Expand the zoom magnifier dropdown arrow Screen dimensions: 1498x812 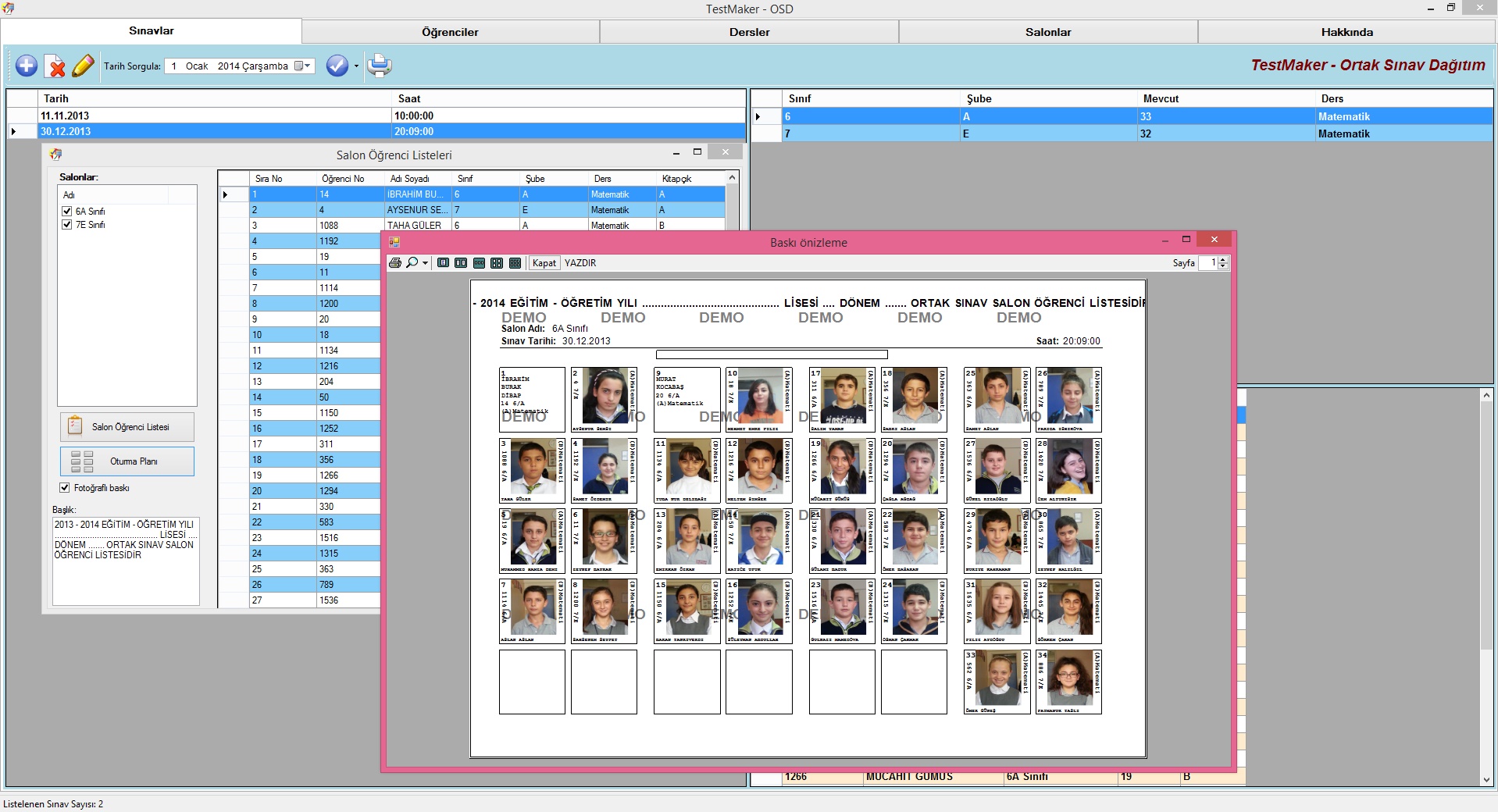[x=425, y=263]
